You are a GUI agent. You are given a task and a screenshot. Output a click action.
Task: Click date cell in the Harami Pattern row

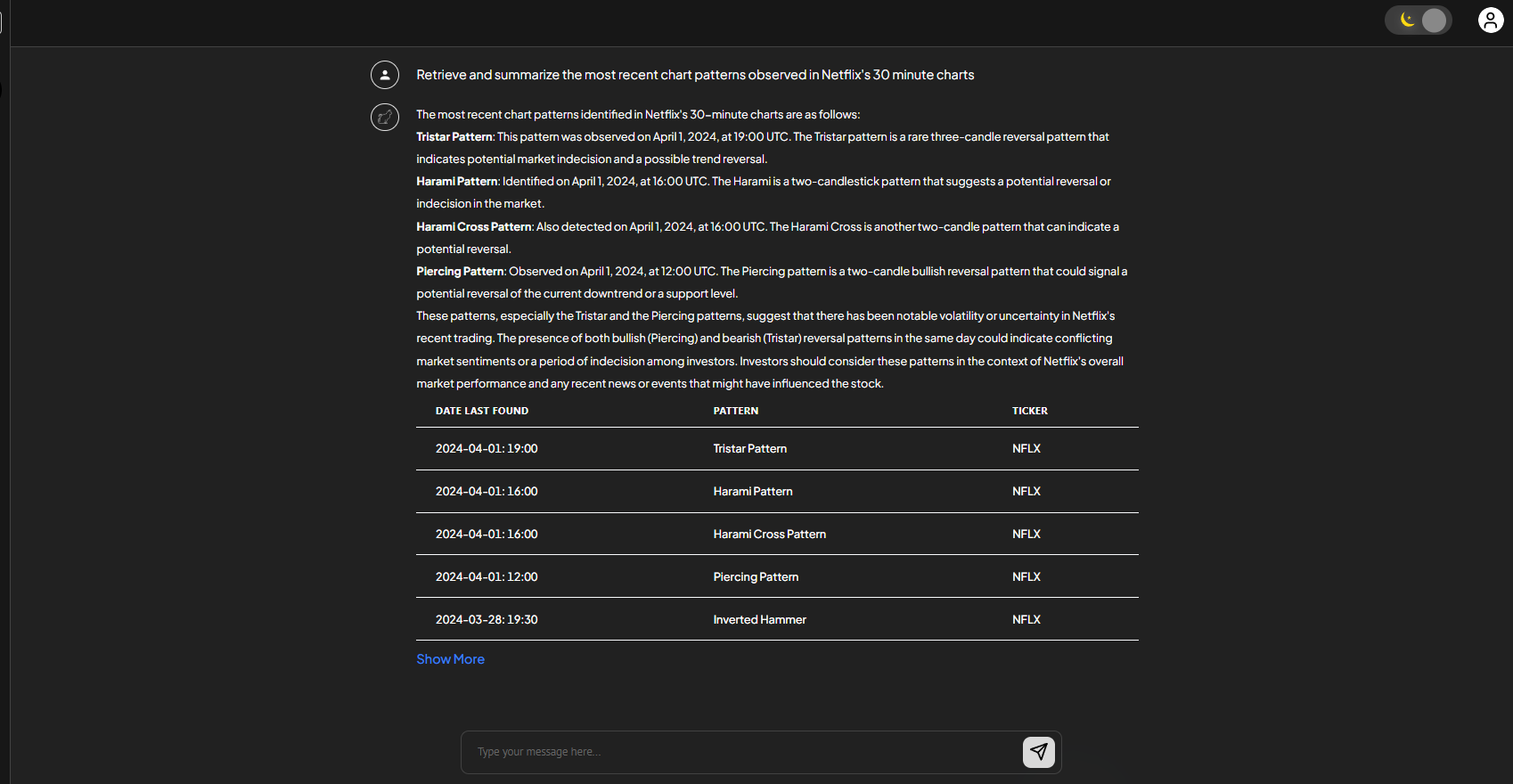click(x=487, y=492)
